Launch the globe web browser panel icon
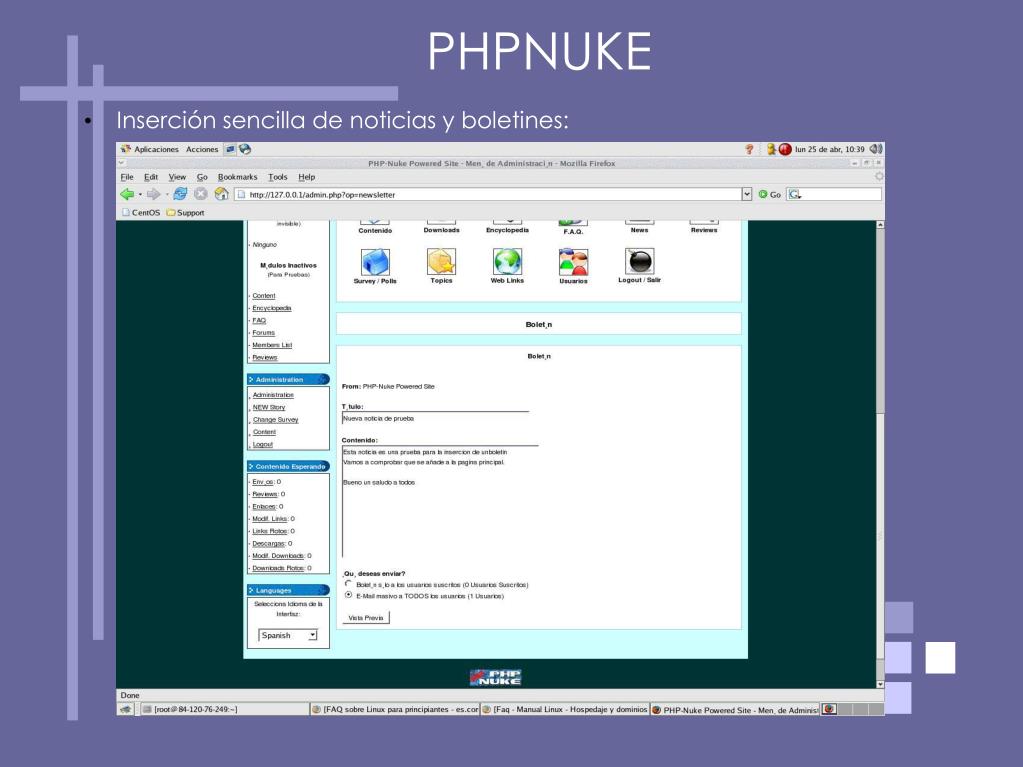The height and width of the screenshot is (767, 1023). (245, 149)
